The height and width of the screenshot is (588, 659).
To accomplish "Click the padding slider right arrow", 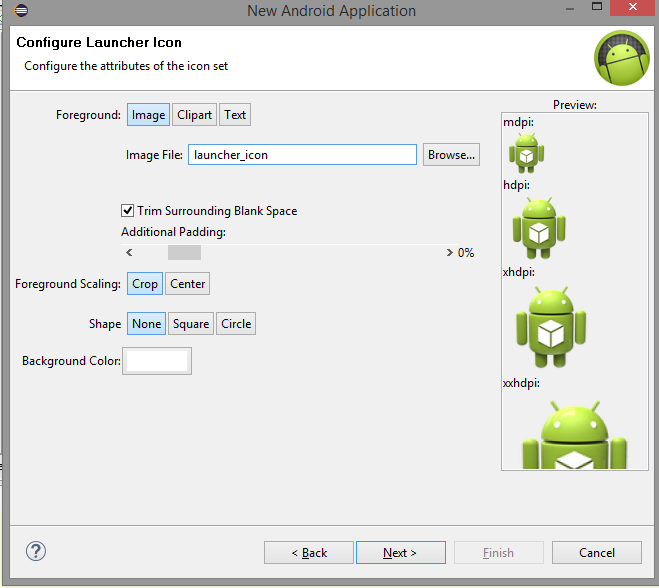I will 449,252.
